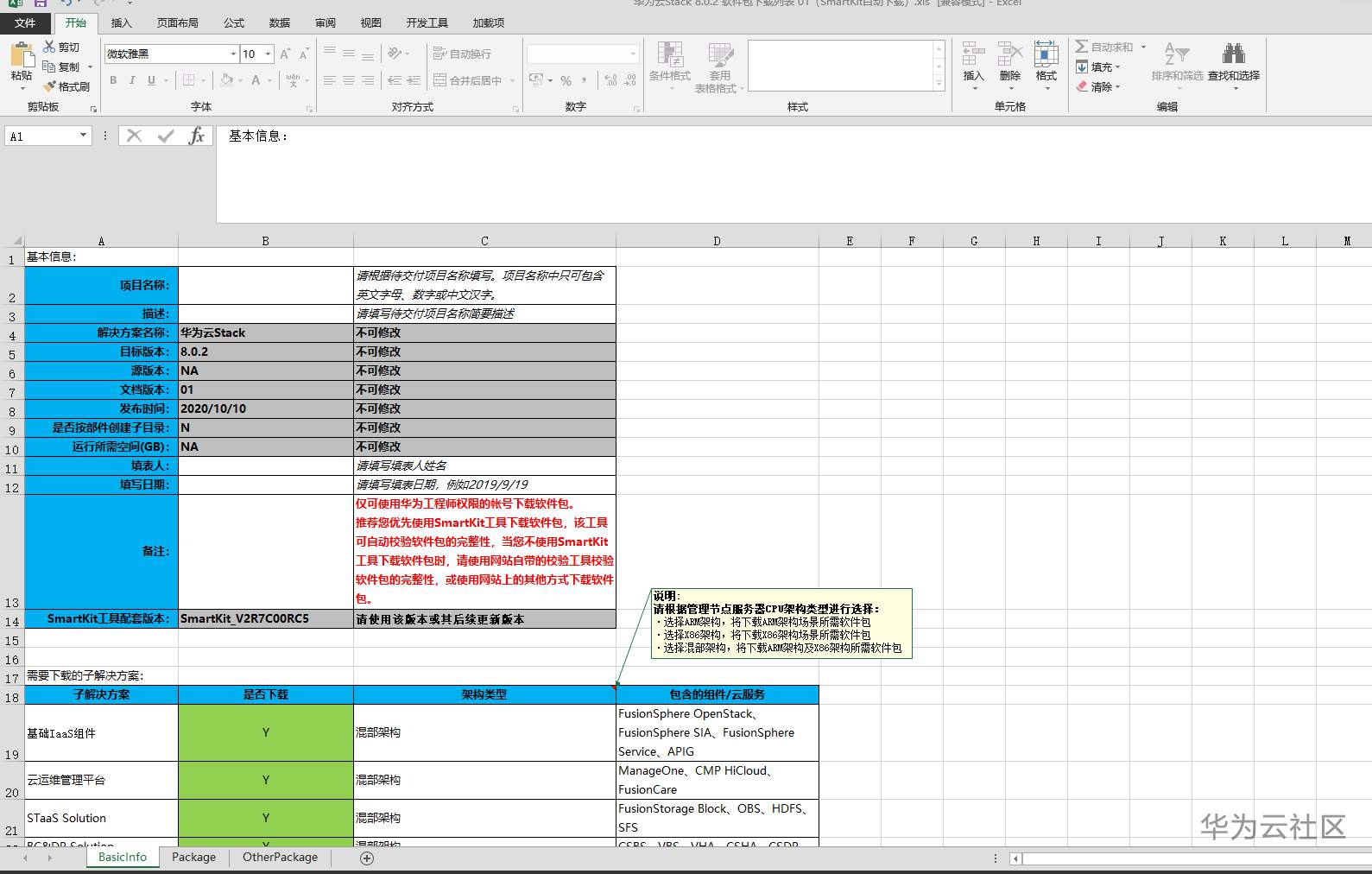This screenshot has width=1372, height=874.
Task: Open the OtherPackage worksheet tab
Action: tap(280, 858)
